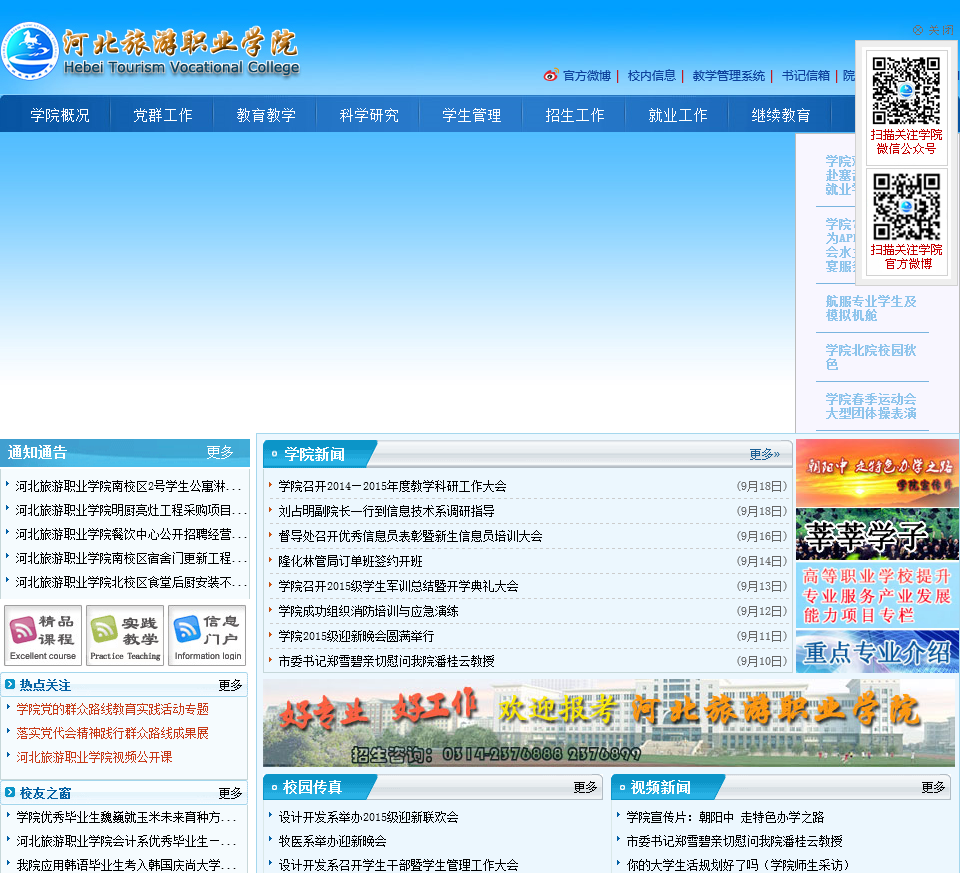This screenshot has width=960, height=873.
Task: Open 牧医系举办迎新晚会
Action: (x=332, y=841)
